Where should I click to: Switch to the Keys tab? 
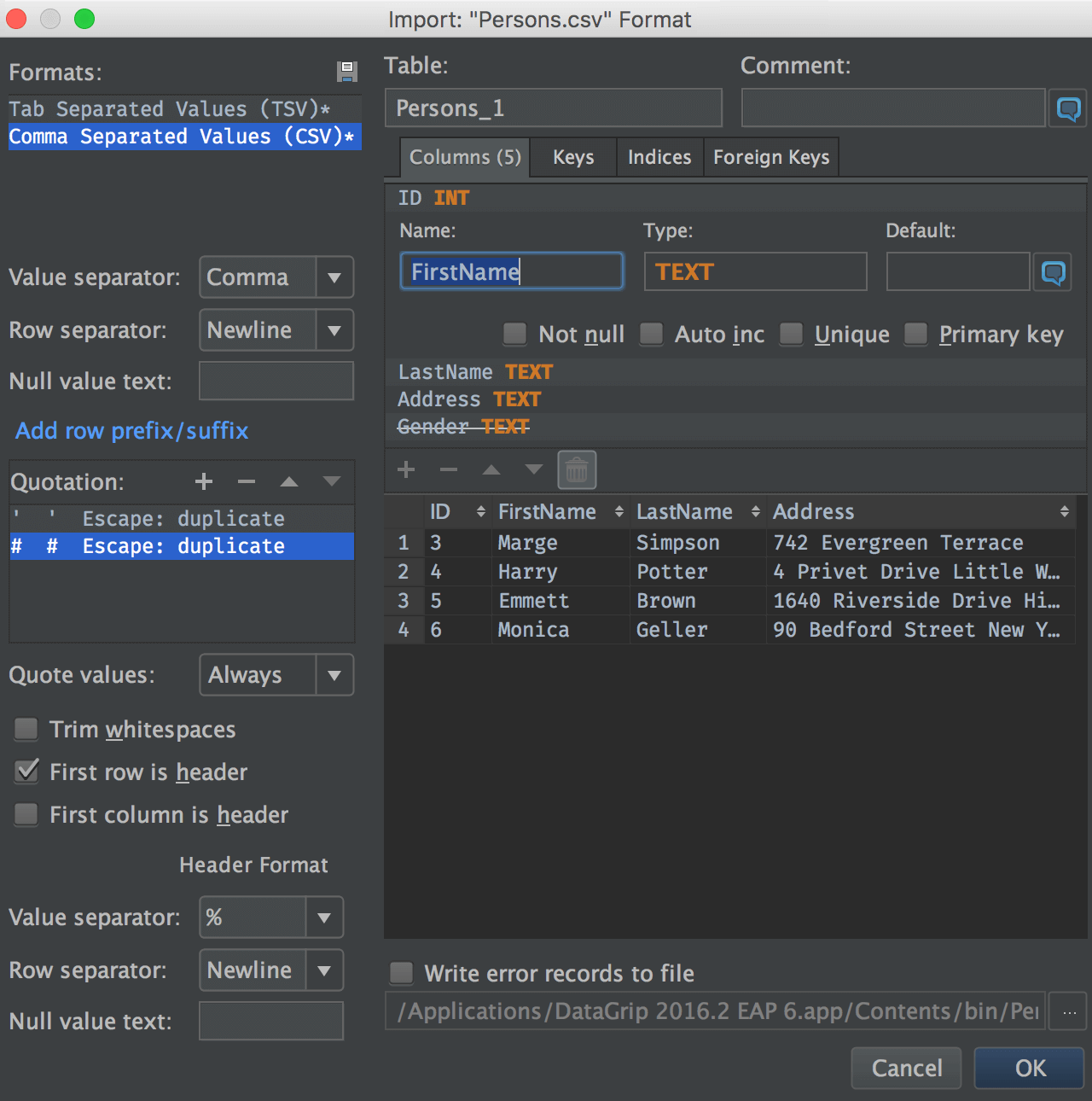(x=573, y=157)
